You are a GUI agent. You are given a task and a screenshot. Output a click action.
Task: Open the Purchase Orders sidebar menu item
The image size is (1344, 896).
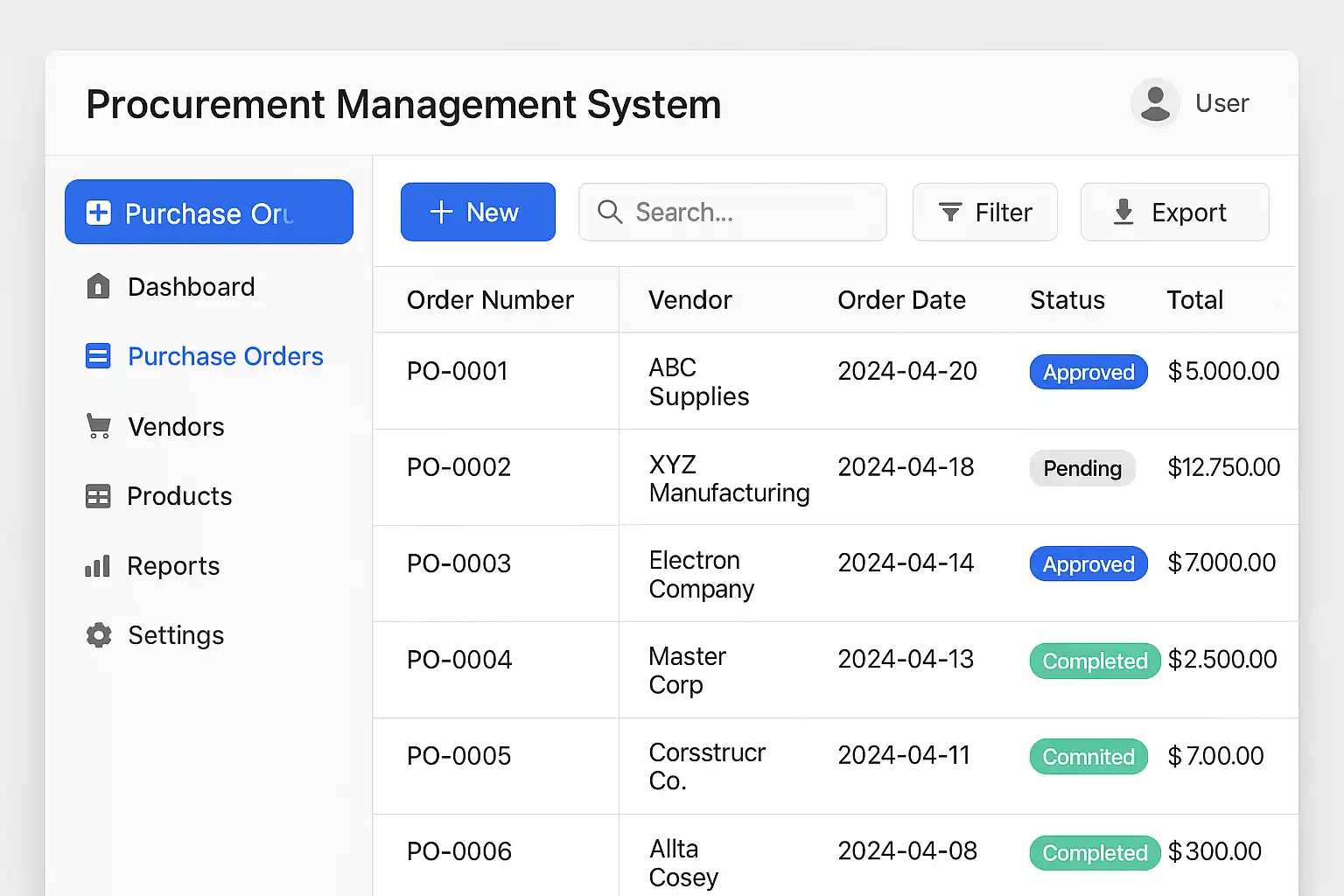click(x=225, y=356)
